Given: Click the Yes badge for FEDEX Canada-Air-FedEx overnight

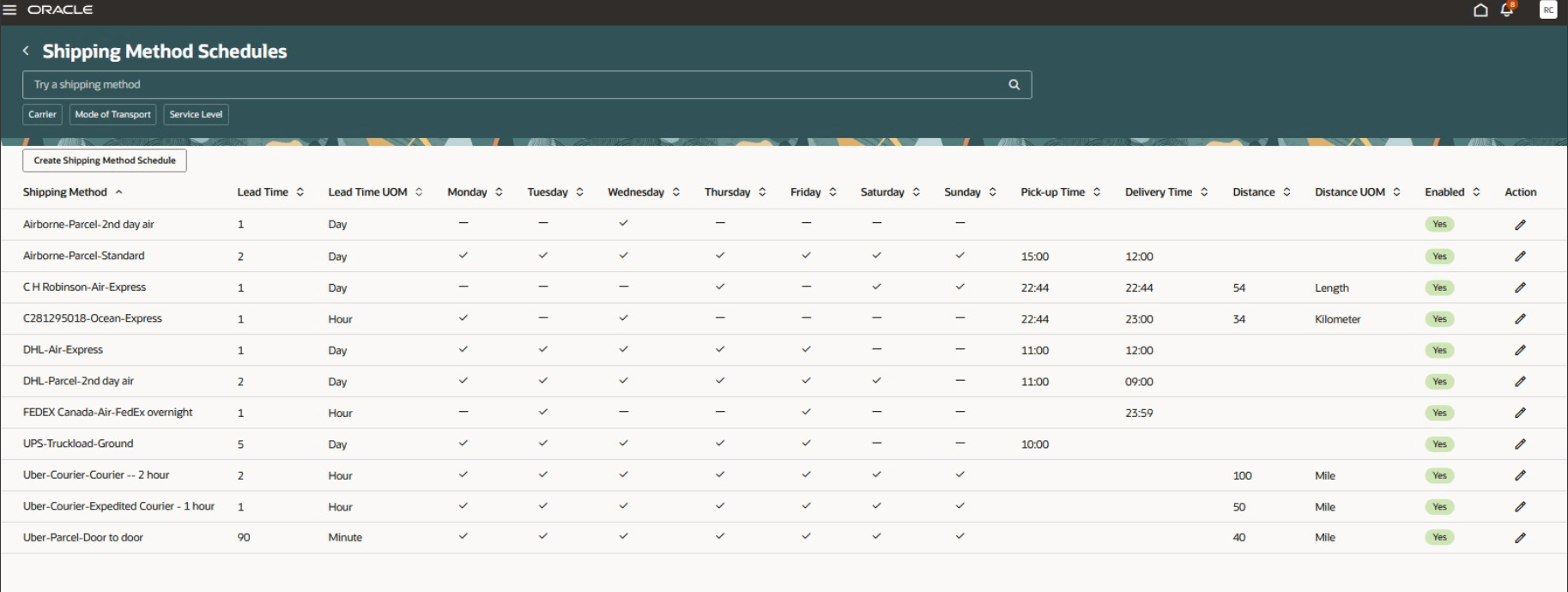Looking at the screenshot, I should (1439, 413).
